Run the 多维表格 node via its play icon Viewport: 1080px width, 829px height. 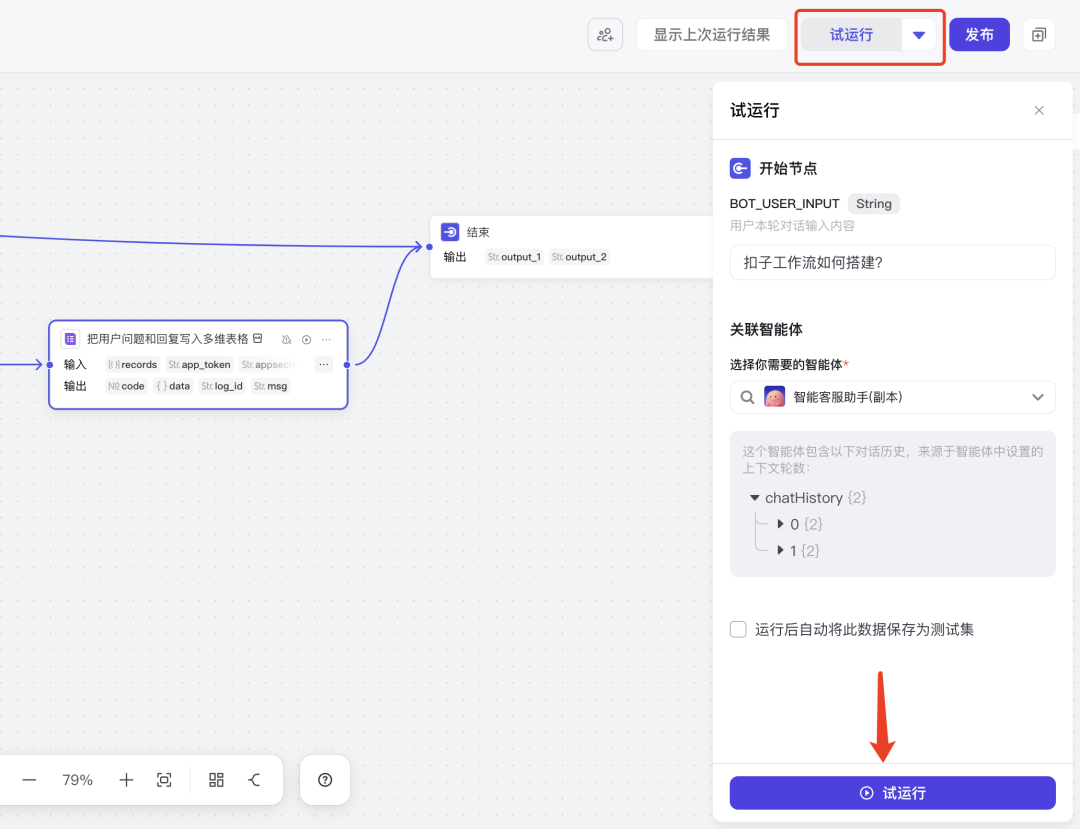tap(306, 339)
